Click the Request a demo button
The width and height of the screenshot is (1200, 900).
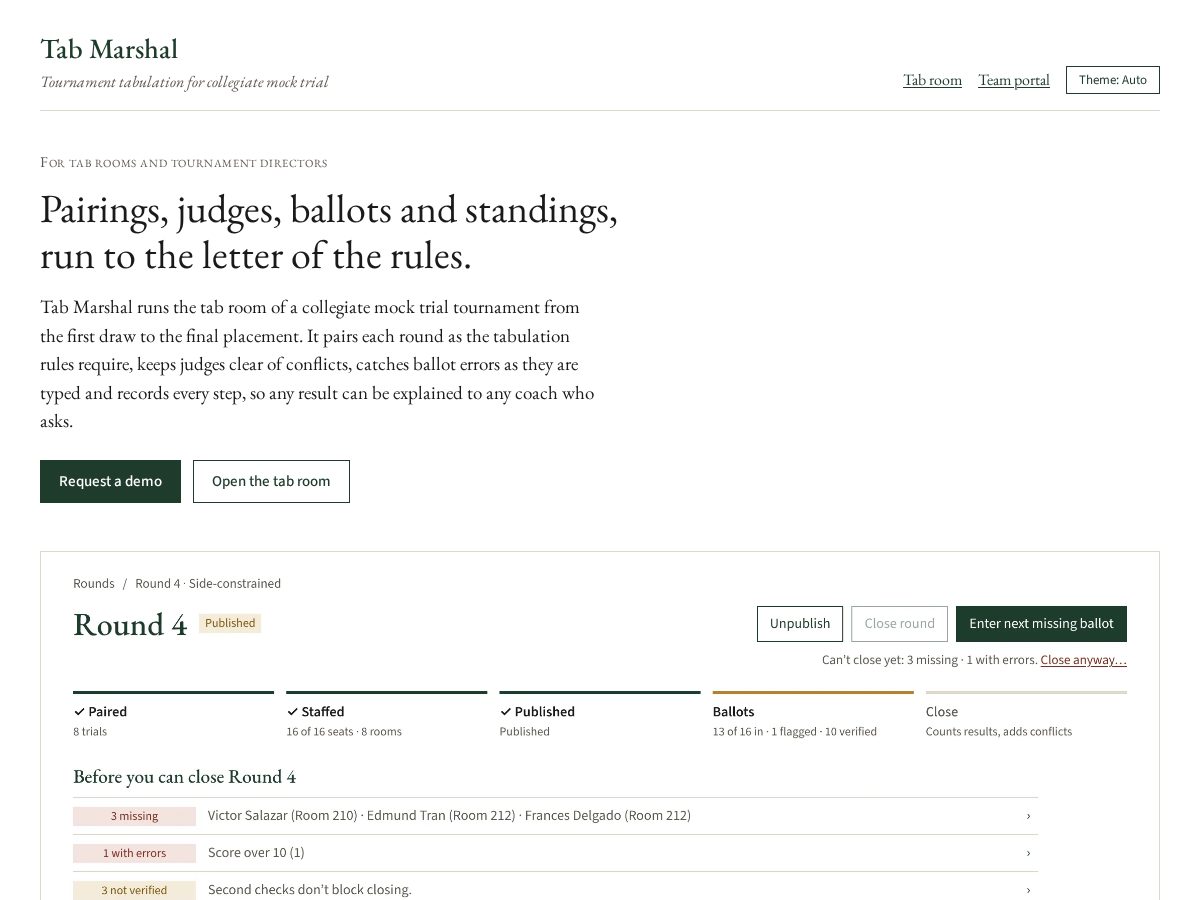pyautogui.click(x=110, y=481)
